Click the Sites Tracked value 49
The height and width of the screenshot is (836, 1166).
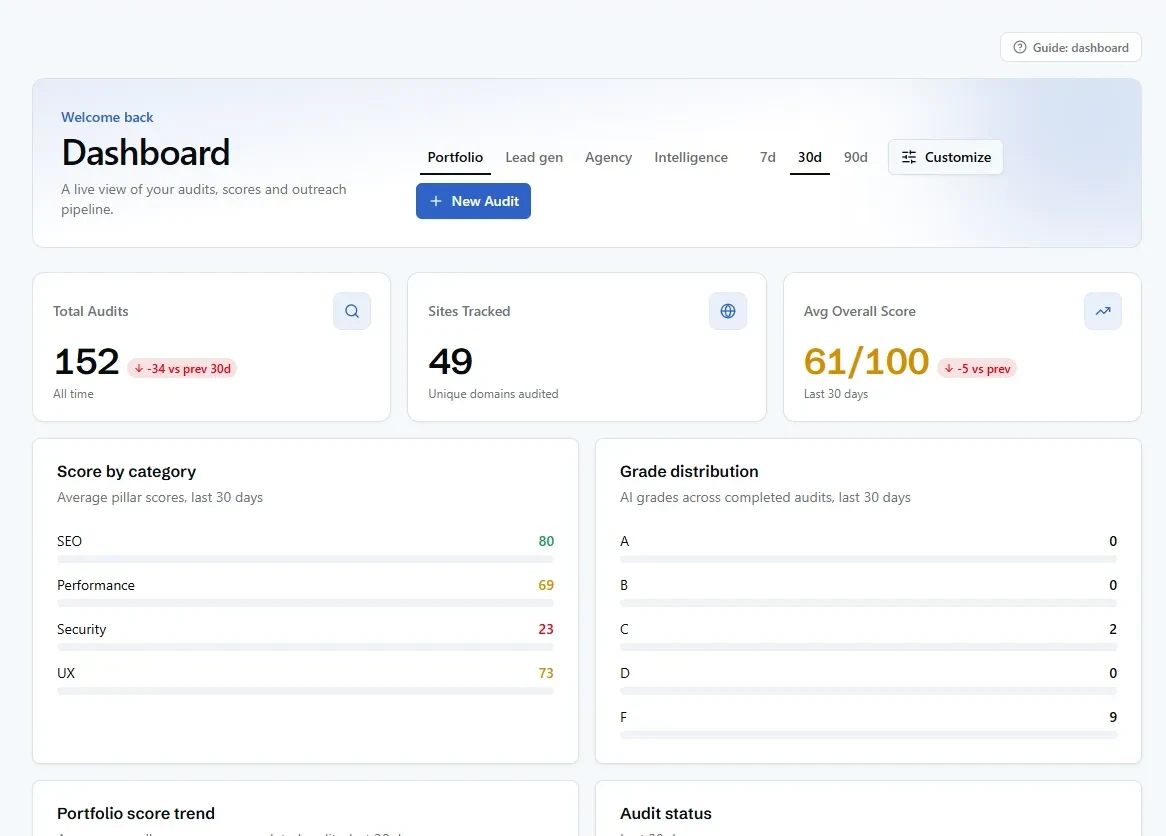pyautogui.click(x=450, y=361)
